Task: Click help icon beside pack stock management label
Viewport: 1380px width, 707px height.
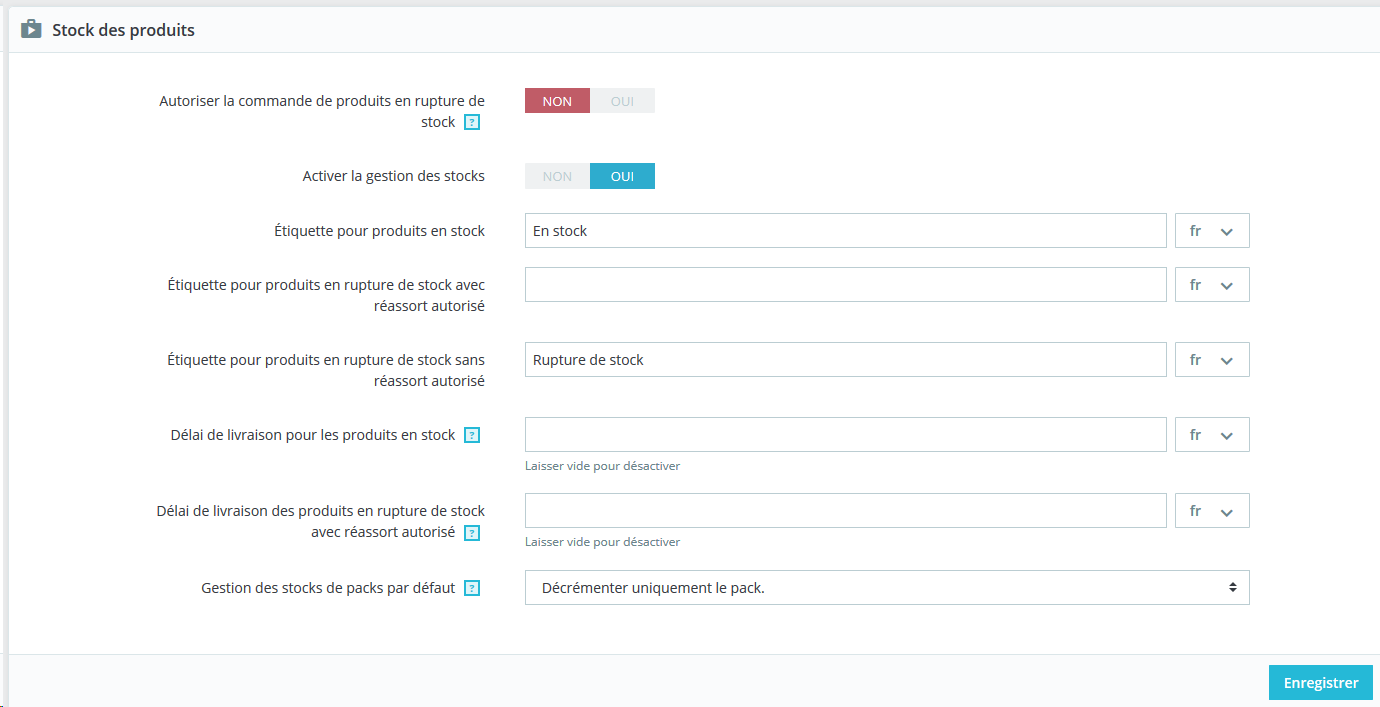Action: [472, 589]
